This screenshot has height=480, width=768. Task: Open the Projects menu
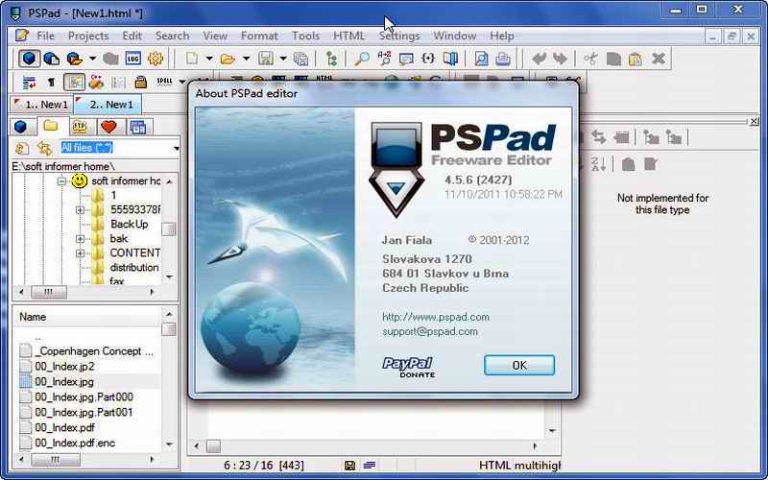click(88, 36)
